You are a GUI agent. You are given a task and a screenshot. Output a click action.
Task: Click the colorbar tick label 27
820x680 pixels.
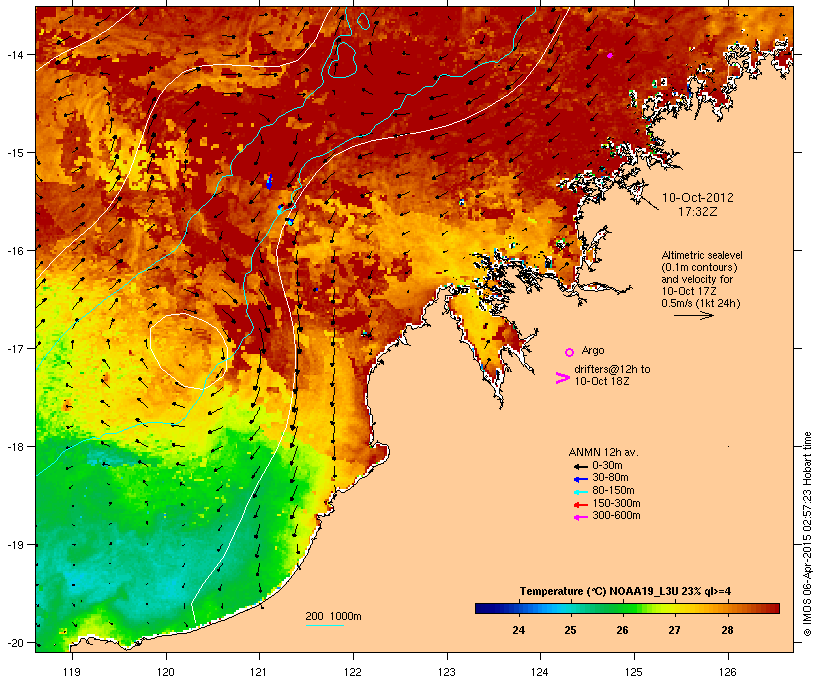click(x=674, y=630)
